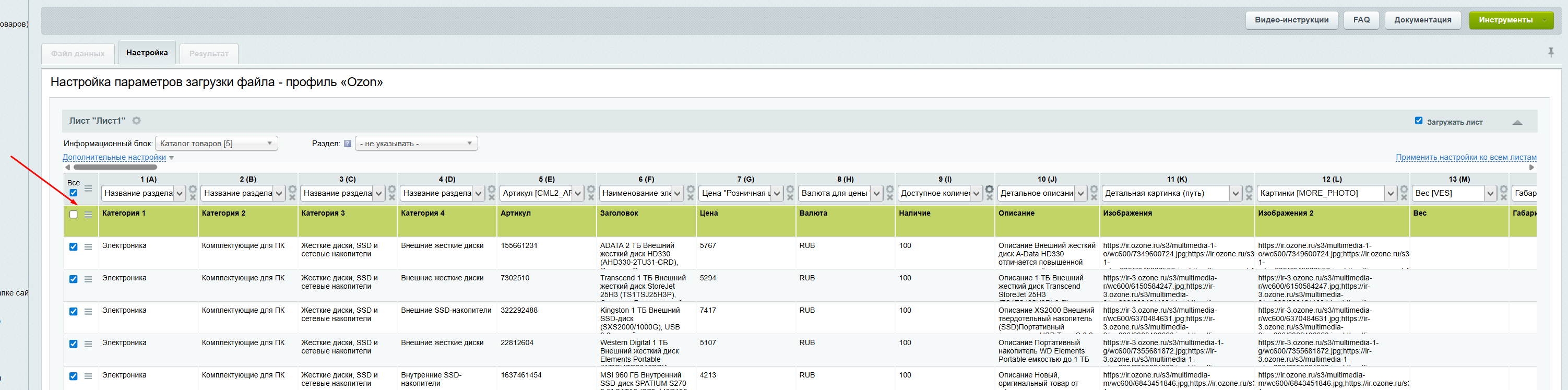1568x390 pixels.
Task: Click the Видео-инструкции button
Action: click(1292, 20)
